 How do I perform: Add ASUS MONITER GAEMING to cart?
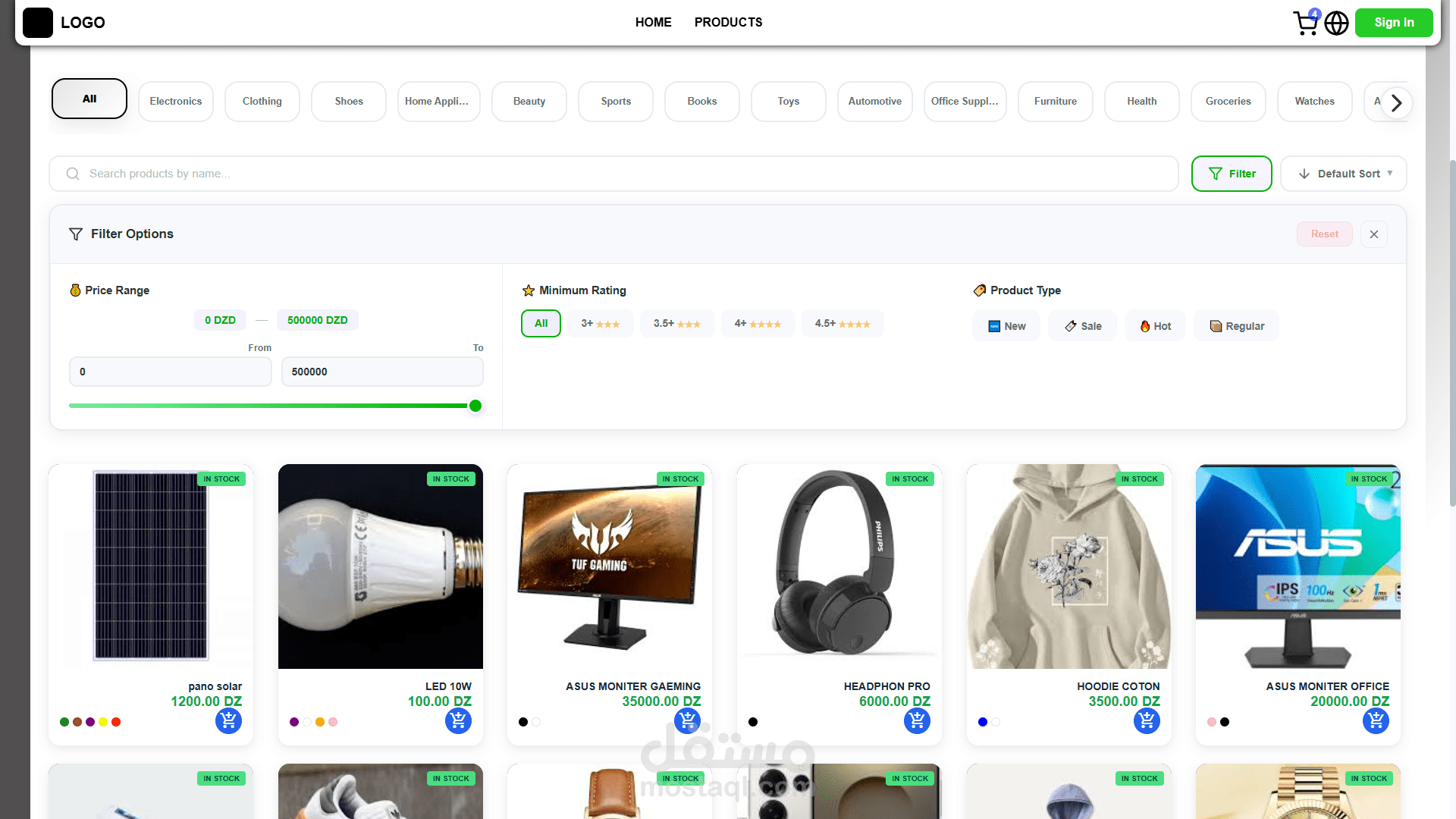click(688, 720)
